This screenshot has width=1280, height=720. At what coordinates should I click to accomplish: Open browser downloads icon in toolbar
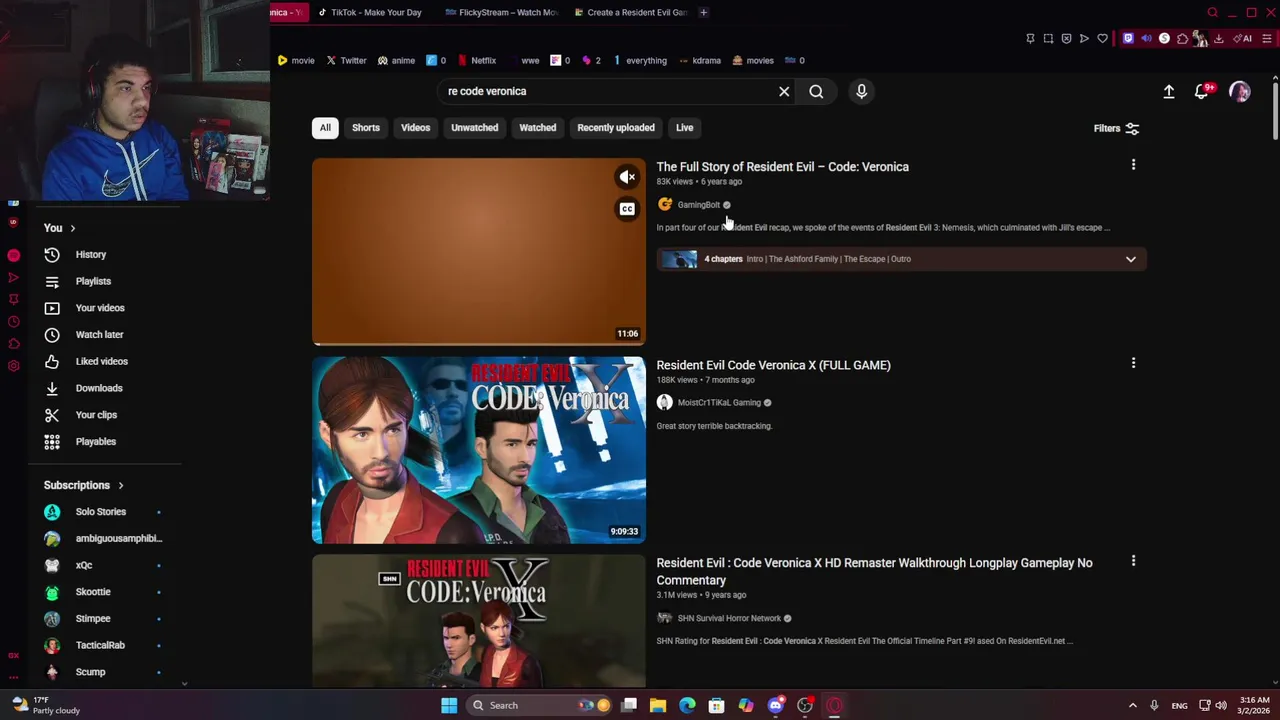click(x=1218, y=38)
